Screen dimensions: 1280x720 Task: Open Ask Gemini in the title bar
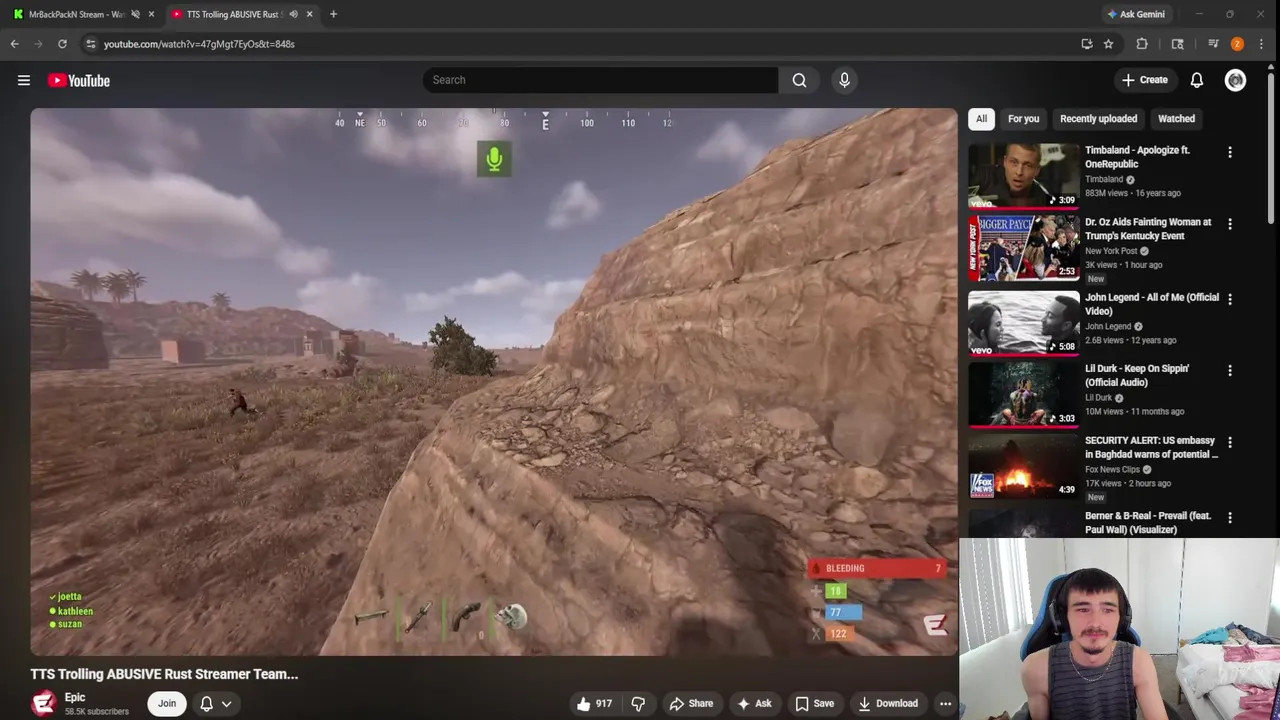point(1136,14)
